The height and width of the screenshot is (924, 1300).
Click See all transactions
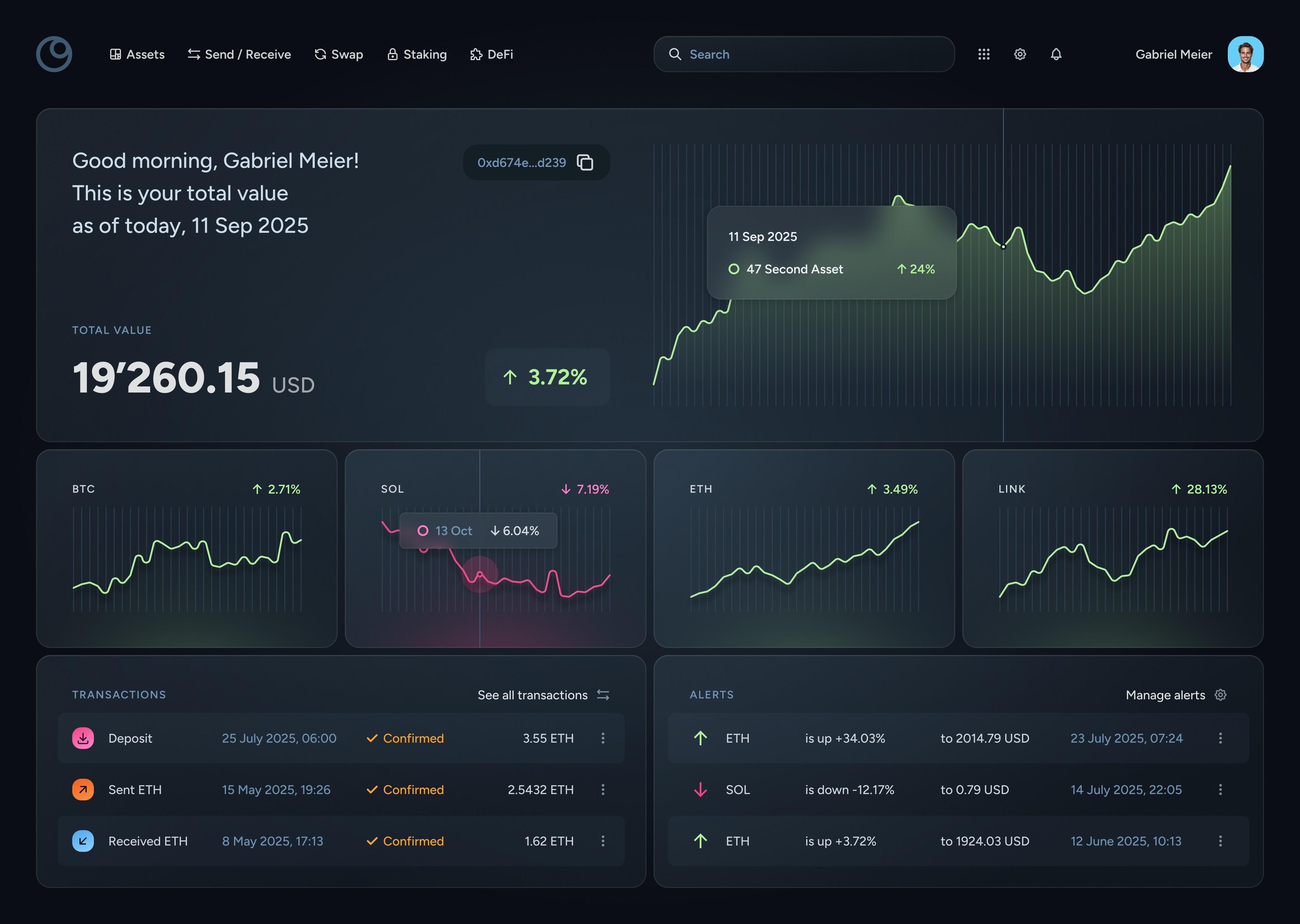coord(533,695)
